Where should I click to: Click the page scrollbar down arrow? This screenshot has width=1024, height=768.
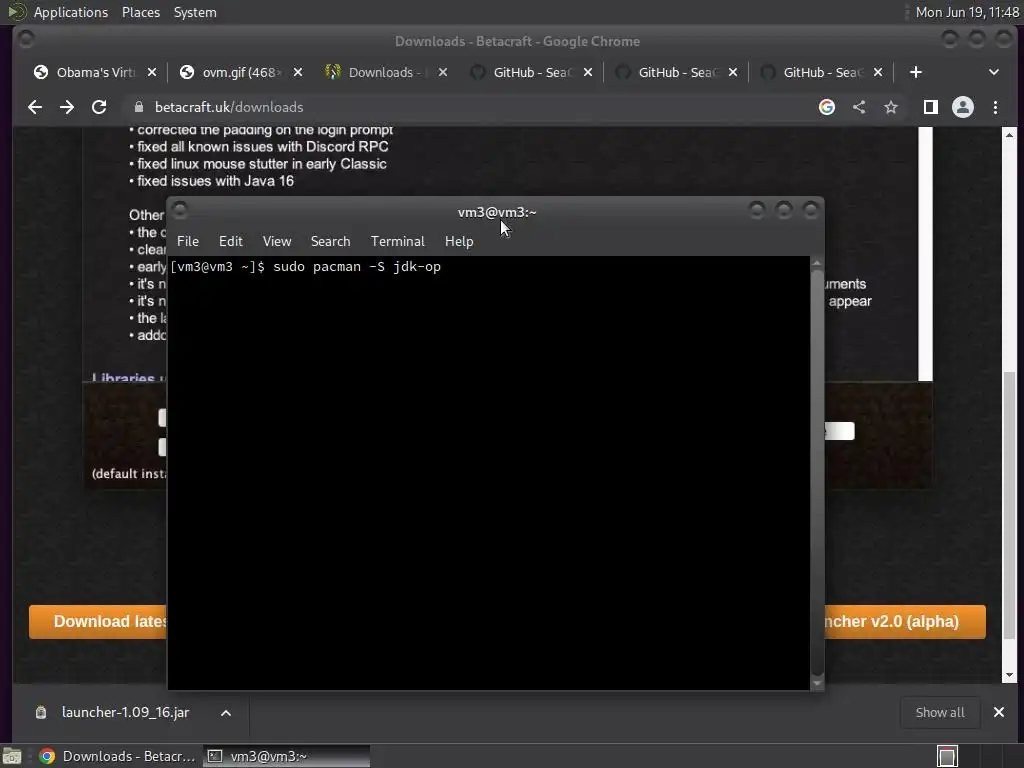tap(1010, 675)
